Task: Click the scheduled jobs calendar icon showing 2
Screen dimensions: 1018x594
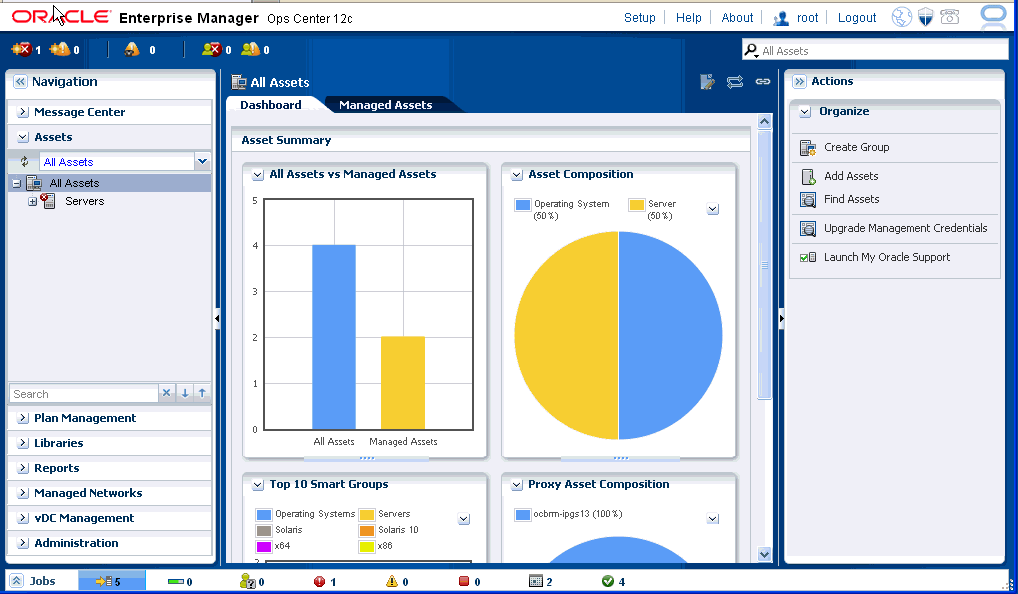Action: (536, 581)
